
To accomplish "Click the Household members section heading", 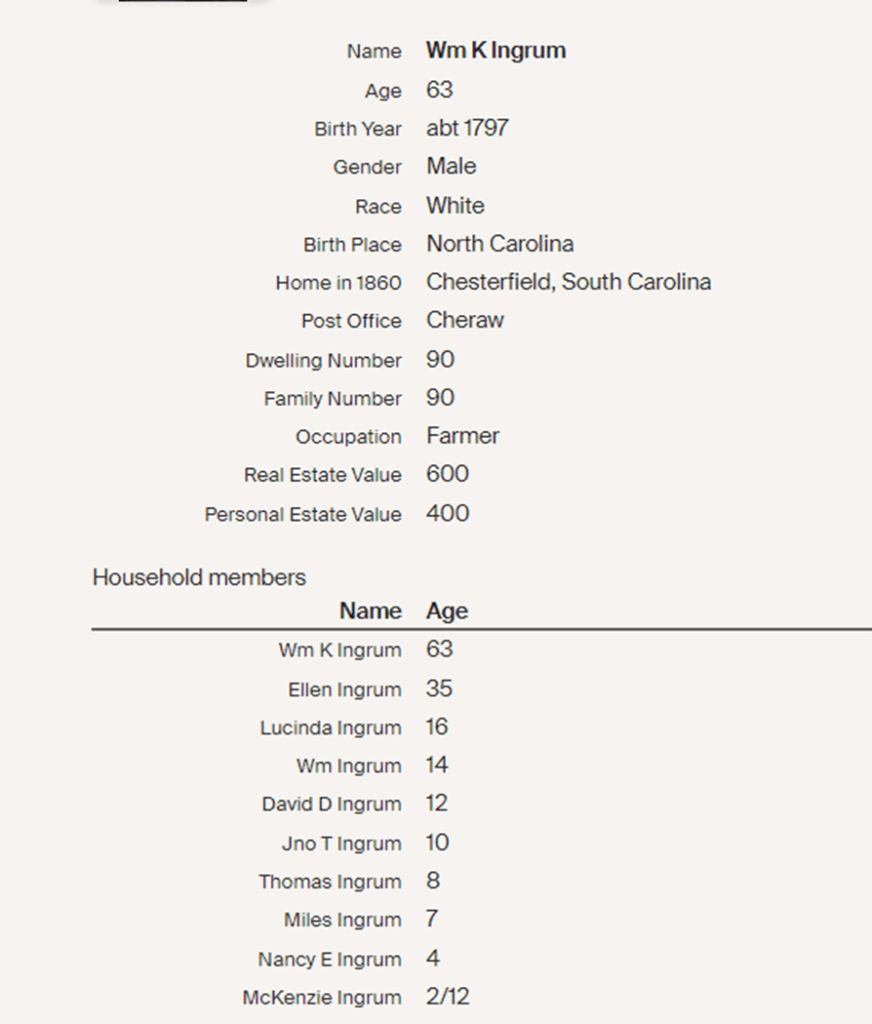I will click(x=199, y=577).
